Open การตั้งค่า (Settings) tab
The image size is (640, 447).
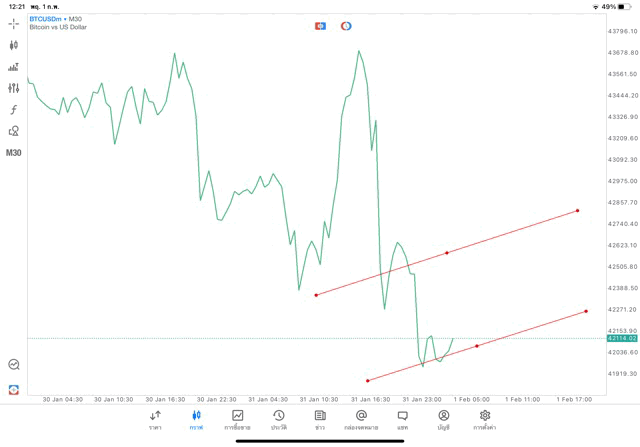click(485, 419)
